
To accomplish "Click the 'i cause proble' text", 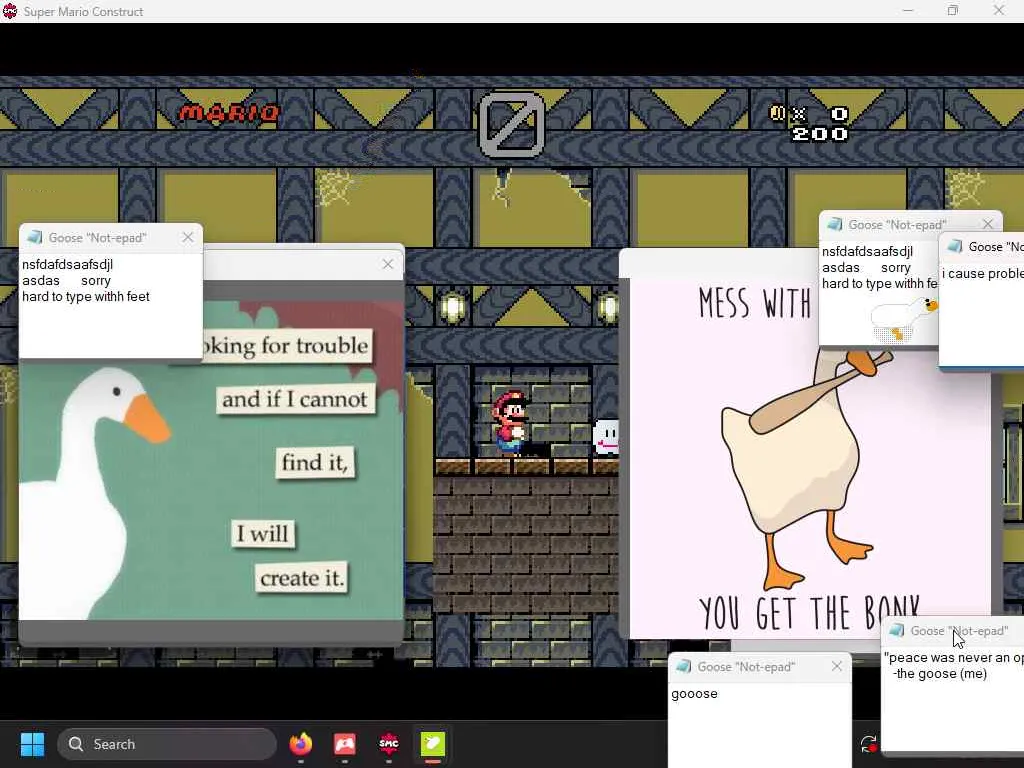I will click(x=982, y=273).
